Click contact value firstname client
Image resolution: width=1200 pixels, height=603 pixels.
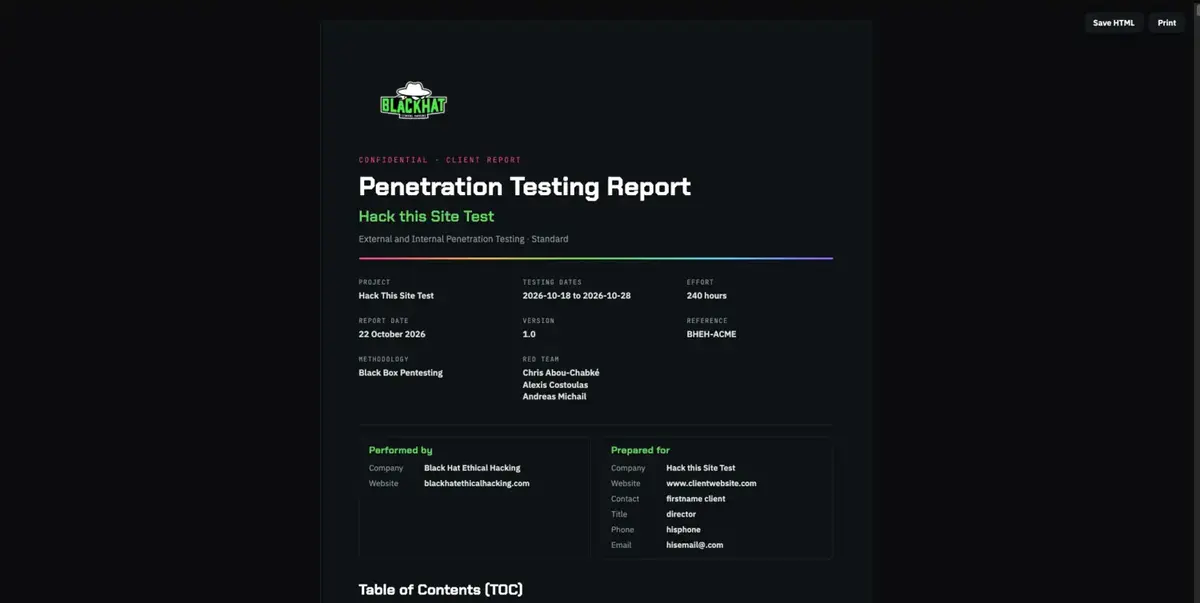click(696, 499)
